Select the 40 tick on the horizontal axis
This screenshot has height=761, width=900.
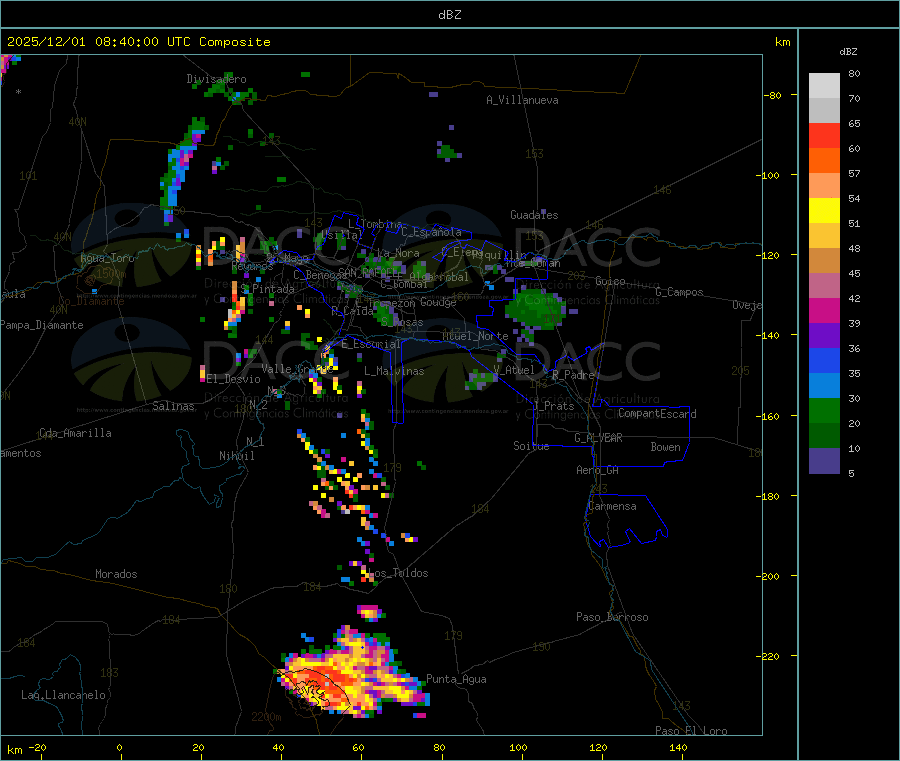pyautogui.click(x=278, y=747)
